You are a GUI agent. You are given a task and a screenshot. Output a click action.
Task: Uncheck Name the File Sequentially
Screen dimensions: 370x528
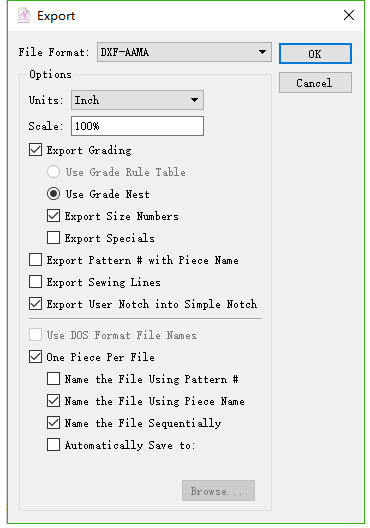[x=54, y=423]
